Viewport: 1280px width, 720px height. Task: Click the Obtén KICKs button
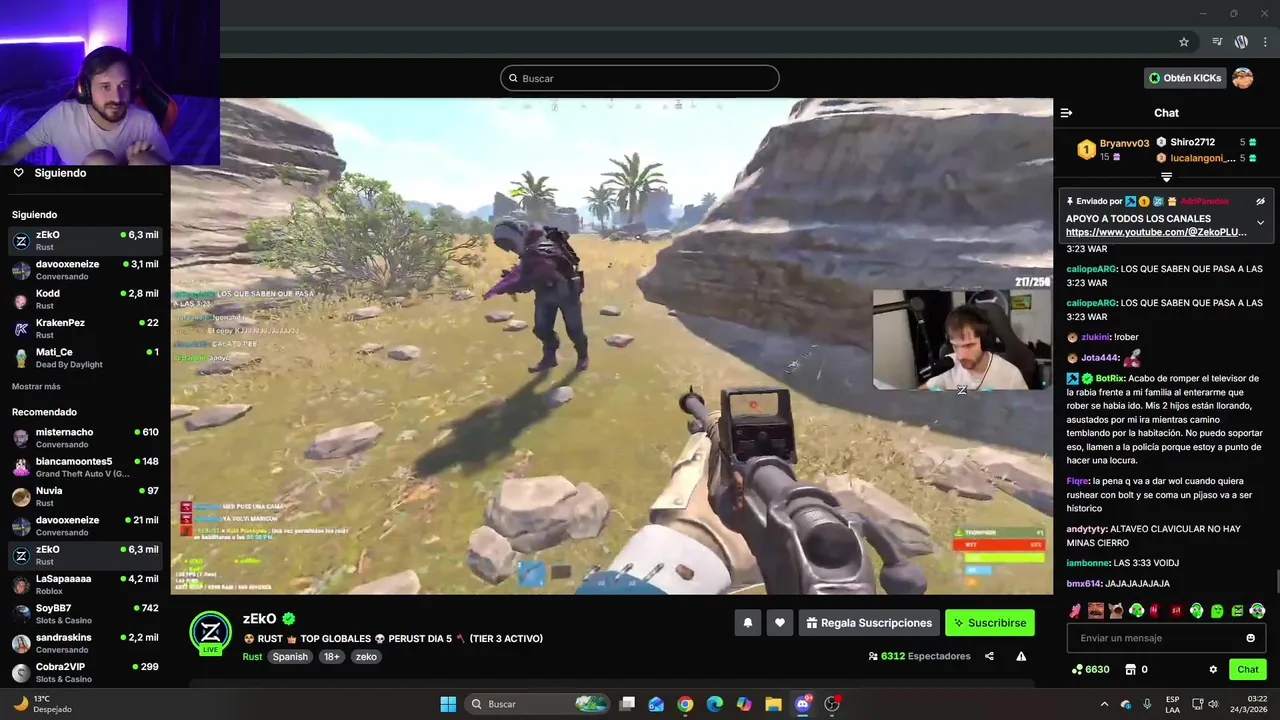(1186, 78)
